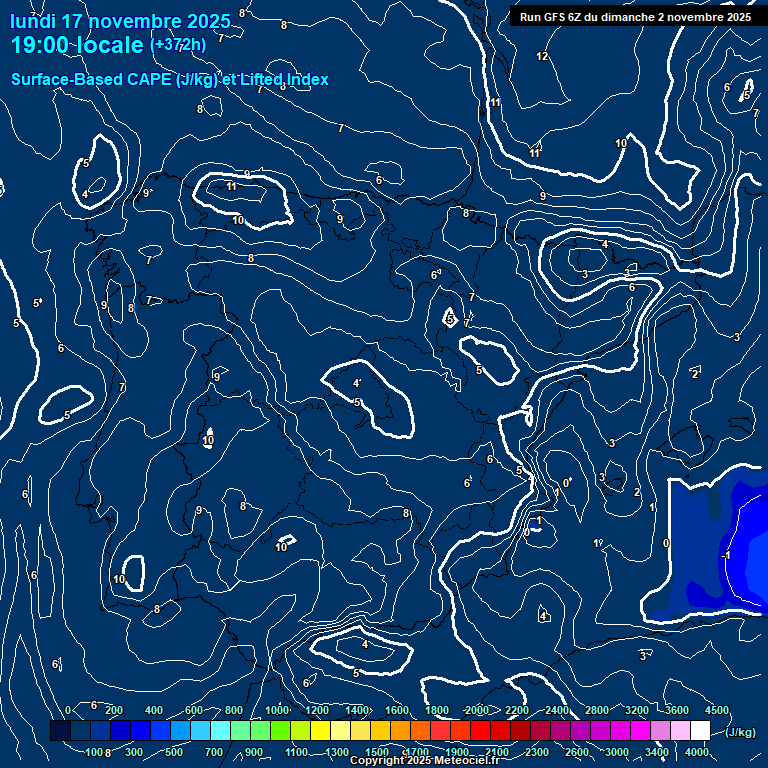Image resolution: width=768 pixels, height=768 pixels.
Task: Click the "1100" label below the scale
Action: point(297,752)
